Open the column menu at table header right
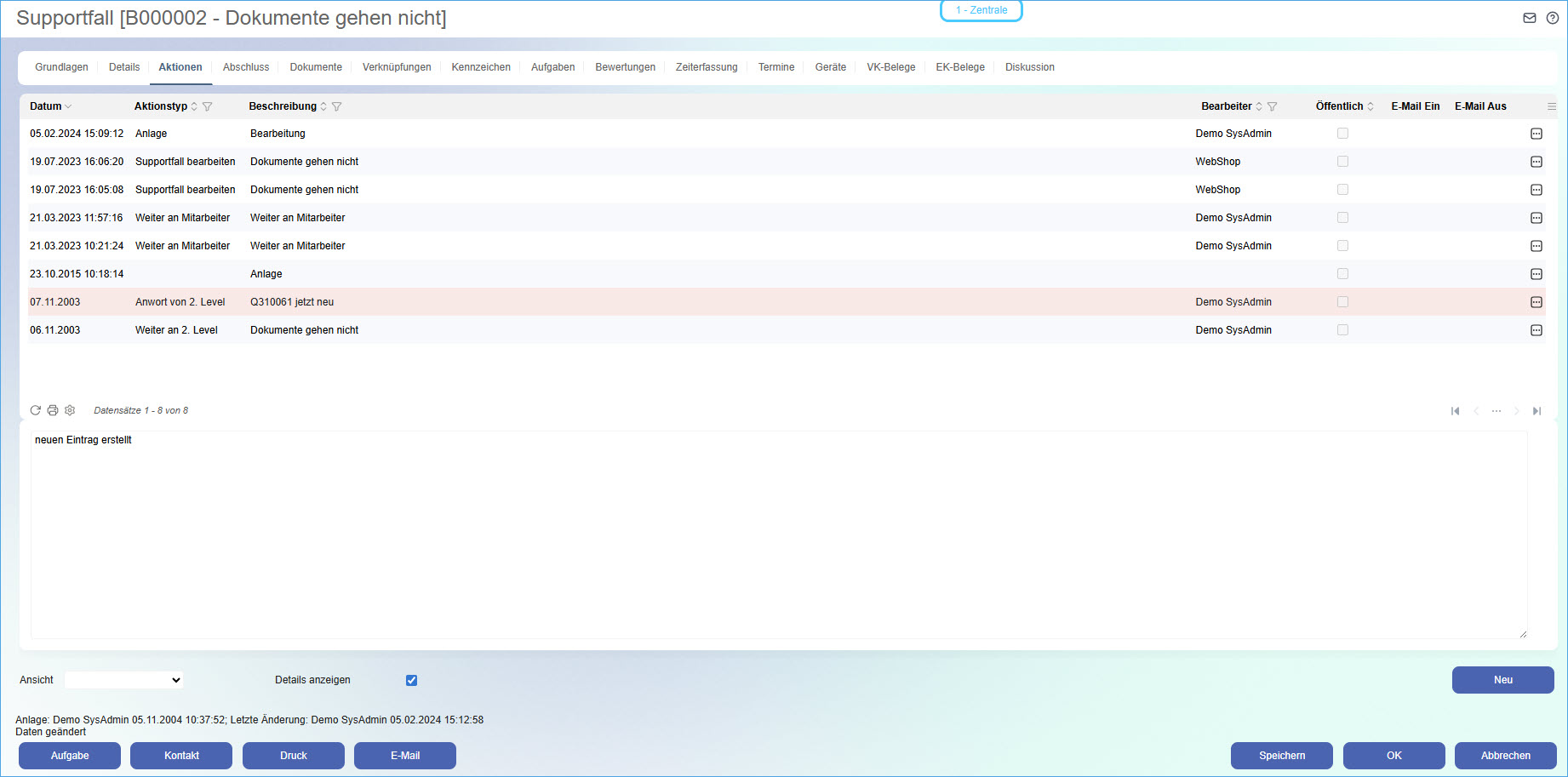The width and height of the screenshot is (1568, 777). pyautogui.click(x=1552, y=106)
